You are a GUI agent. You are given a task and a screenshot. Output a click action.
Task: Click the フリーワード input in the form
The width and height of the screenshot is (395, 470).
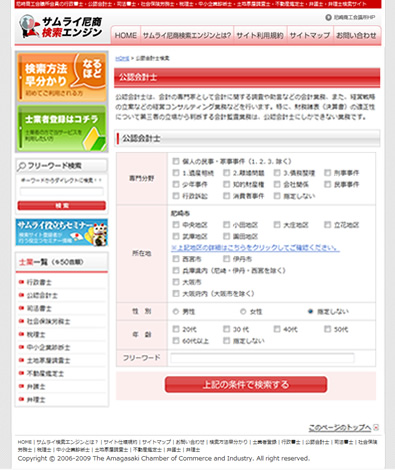[x=262, y=358]
